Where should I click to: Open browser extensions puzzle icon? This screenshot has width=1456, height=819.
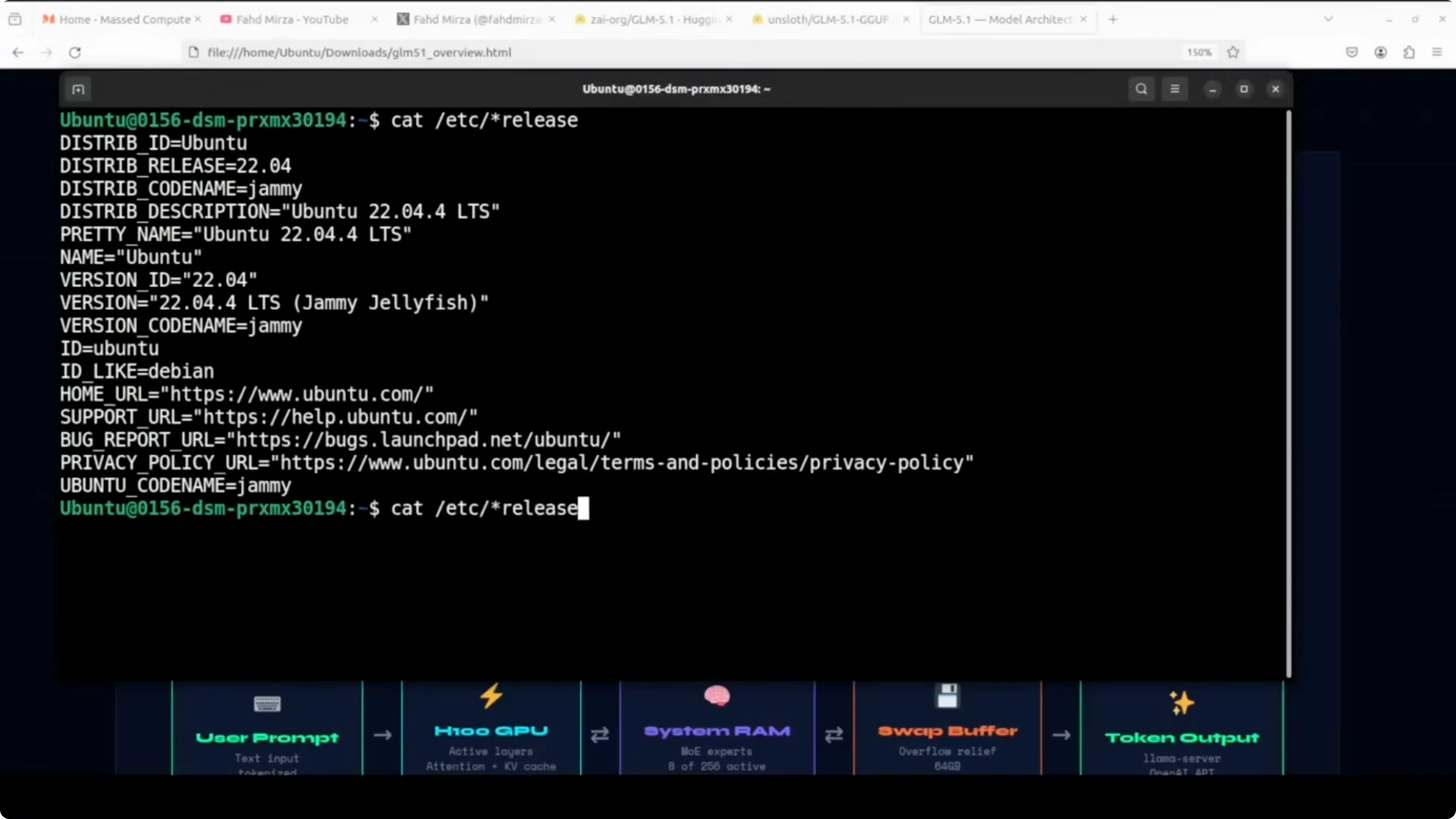coord(1409,53)
